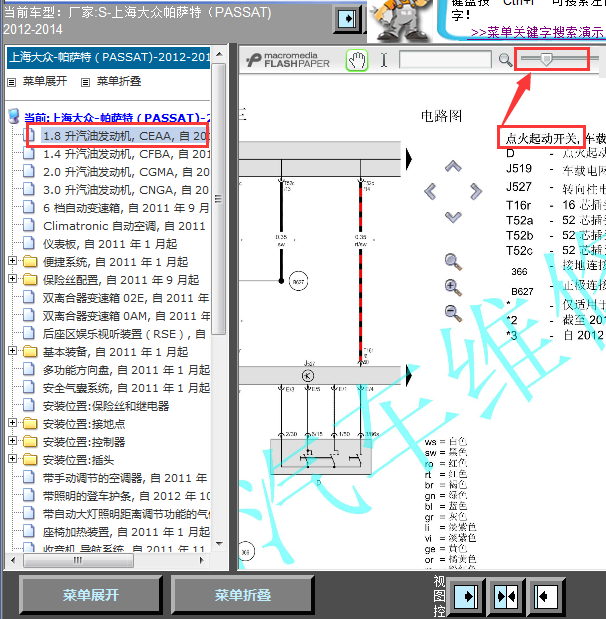Click bottom view control center split button
Viewport: 606px width, 619px height.
pos(506,596)
